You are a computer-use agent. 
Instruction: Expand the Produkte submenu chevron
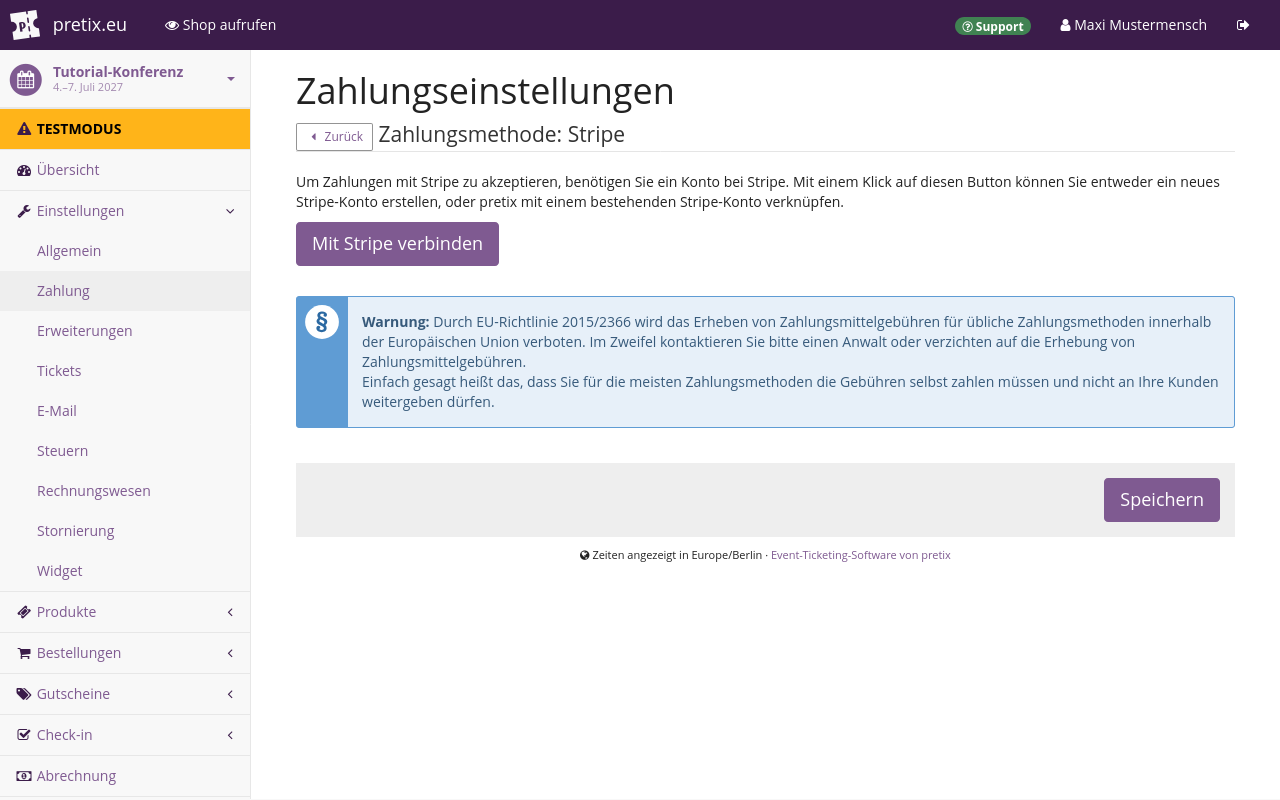[230, 612]
